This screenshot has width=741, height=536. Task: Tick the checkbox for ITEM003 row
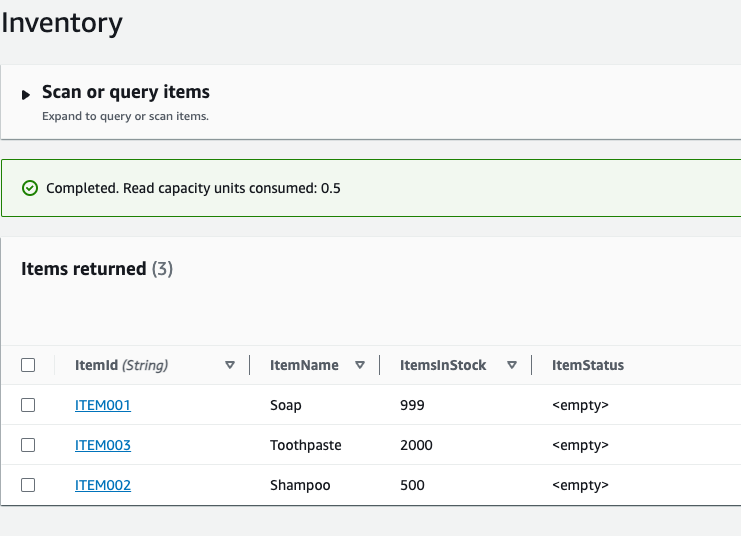click(x=28, y=445)
